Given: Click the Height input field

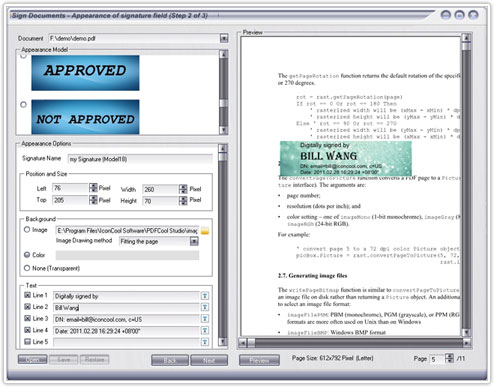Looking at the screenshot, I should tap(160, 201).
